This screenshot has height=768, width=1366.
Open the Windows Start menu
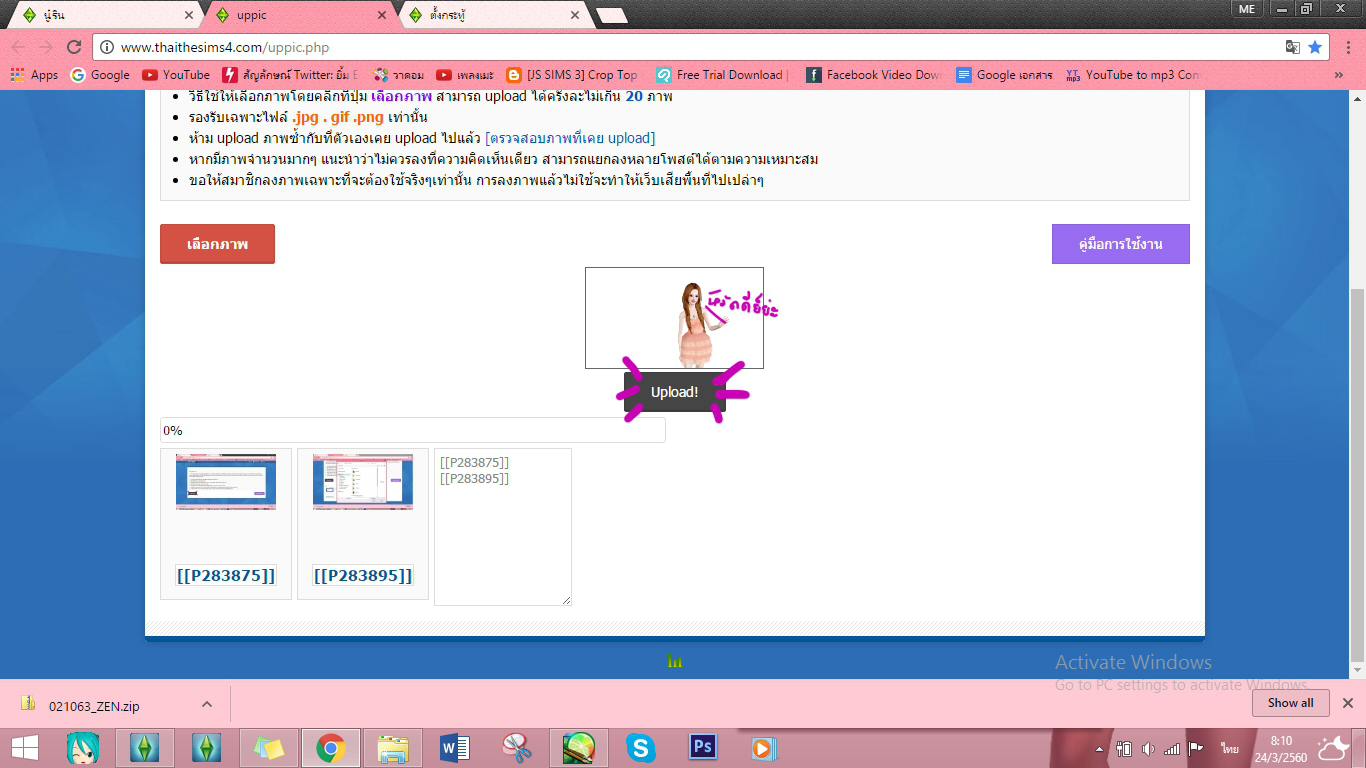25,748
